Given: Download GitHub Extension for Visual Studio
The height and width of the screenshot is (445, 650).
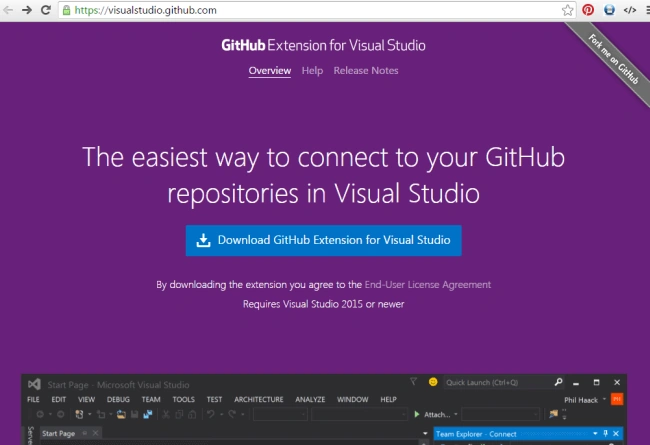Looking at the screenshot, I should (323, 241).
